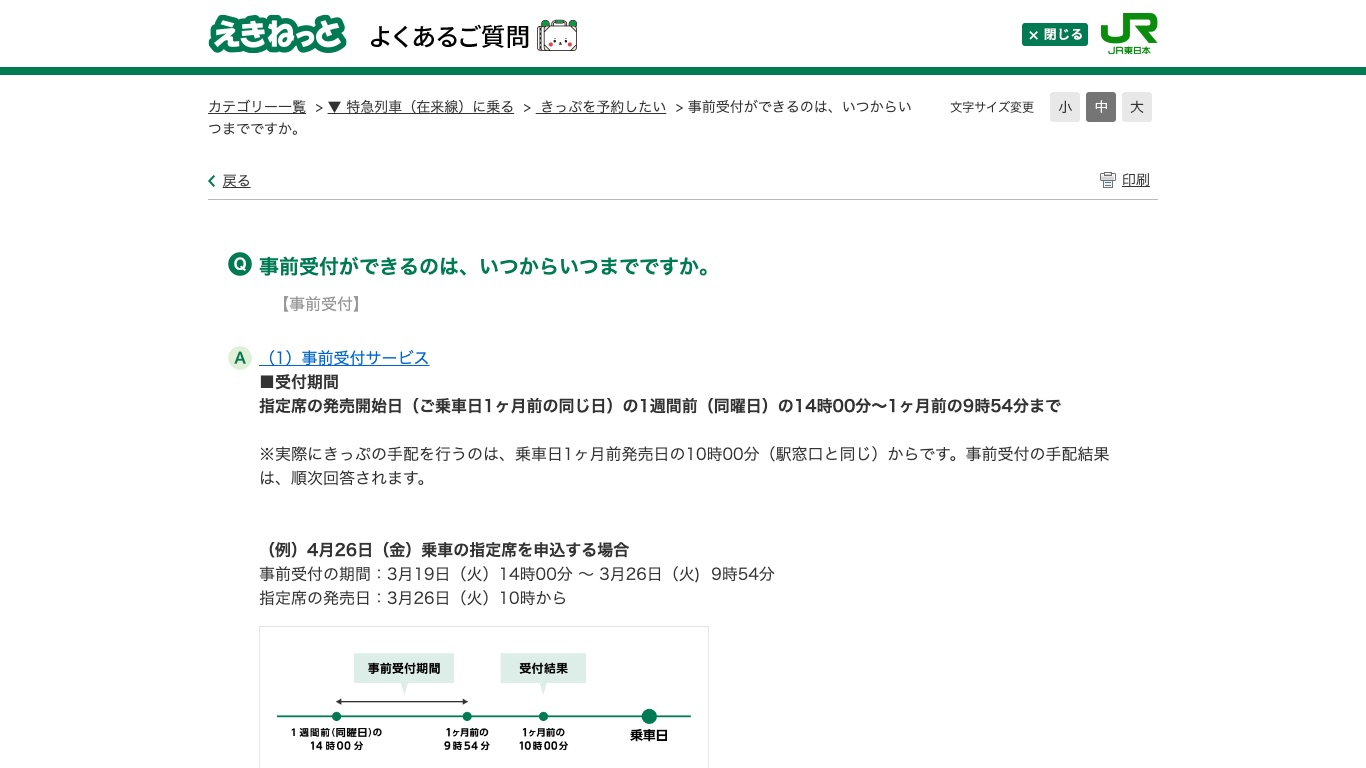1366x768 pixels.
Task: Click the line 指定席の発売日：3月26日（火）10時から
Action: [413, 598]
